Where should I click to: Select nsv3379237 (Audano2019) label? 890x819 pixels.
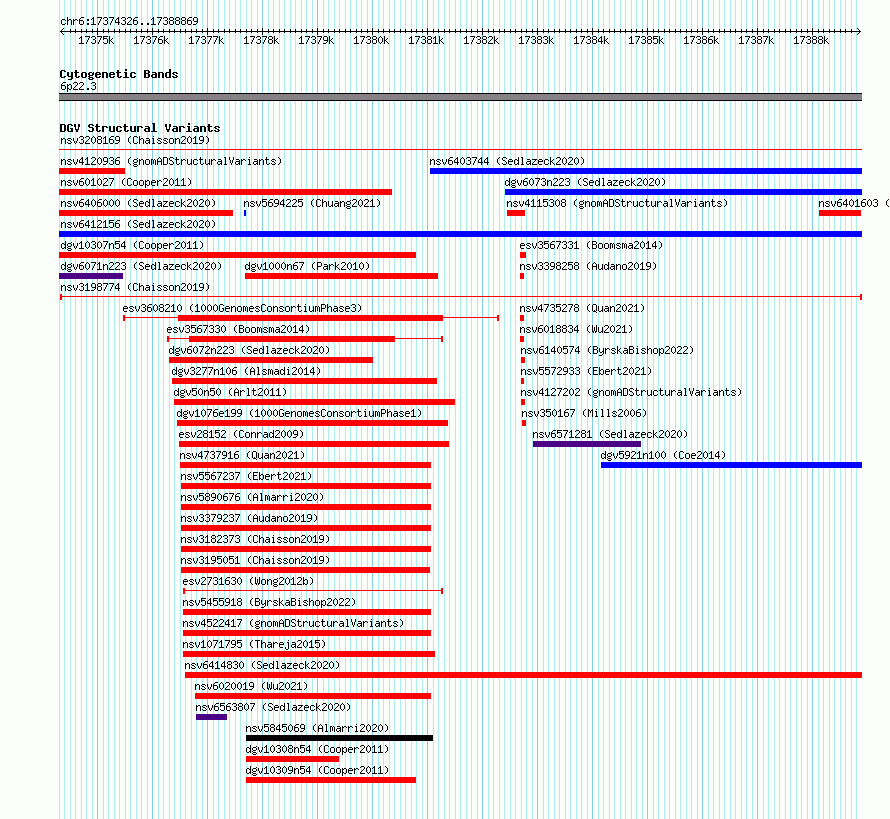coord(249,518)
